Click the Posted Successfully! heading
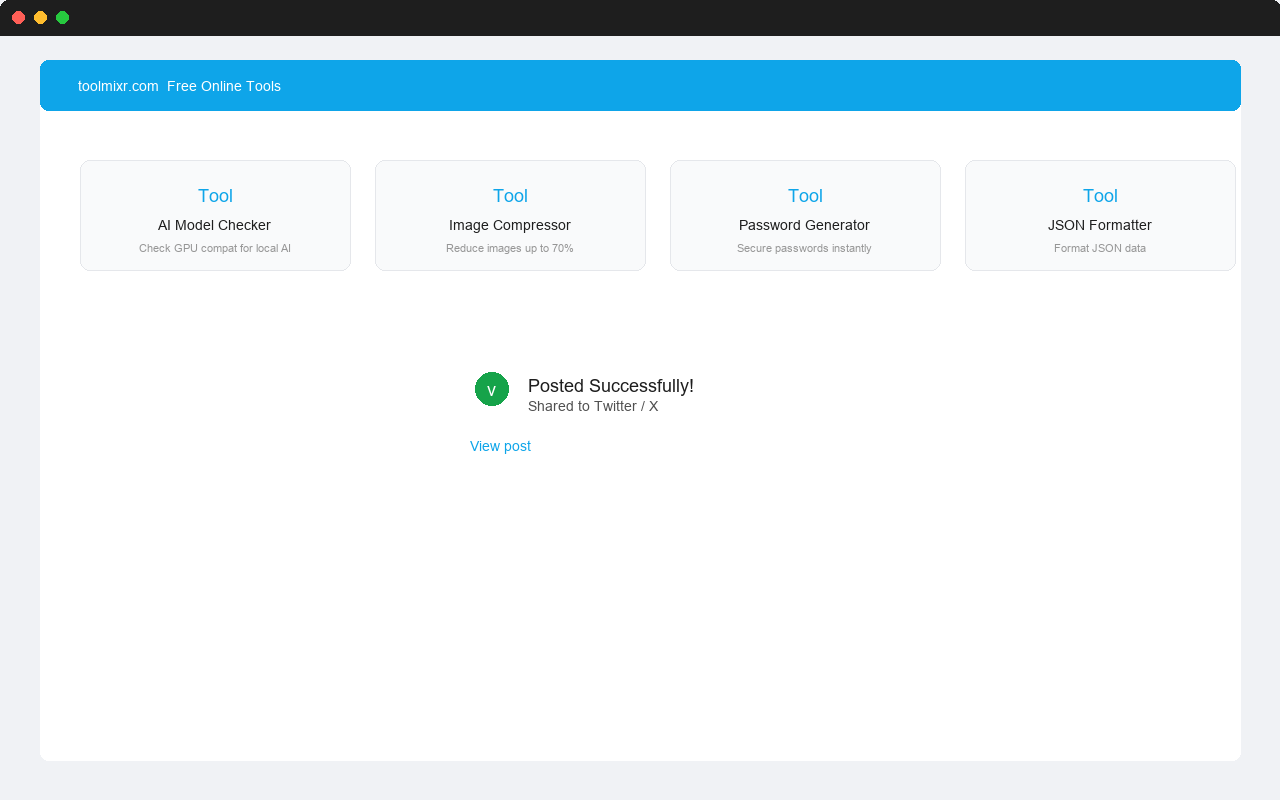1280x800 pixels. pos(611,386)
